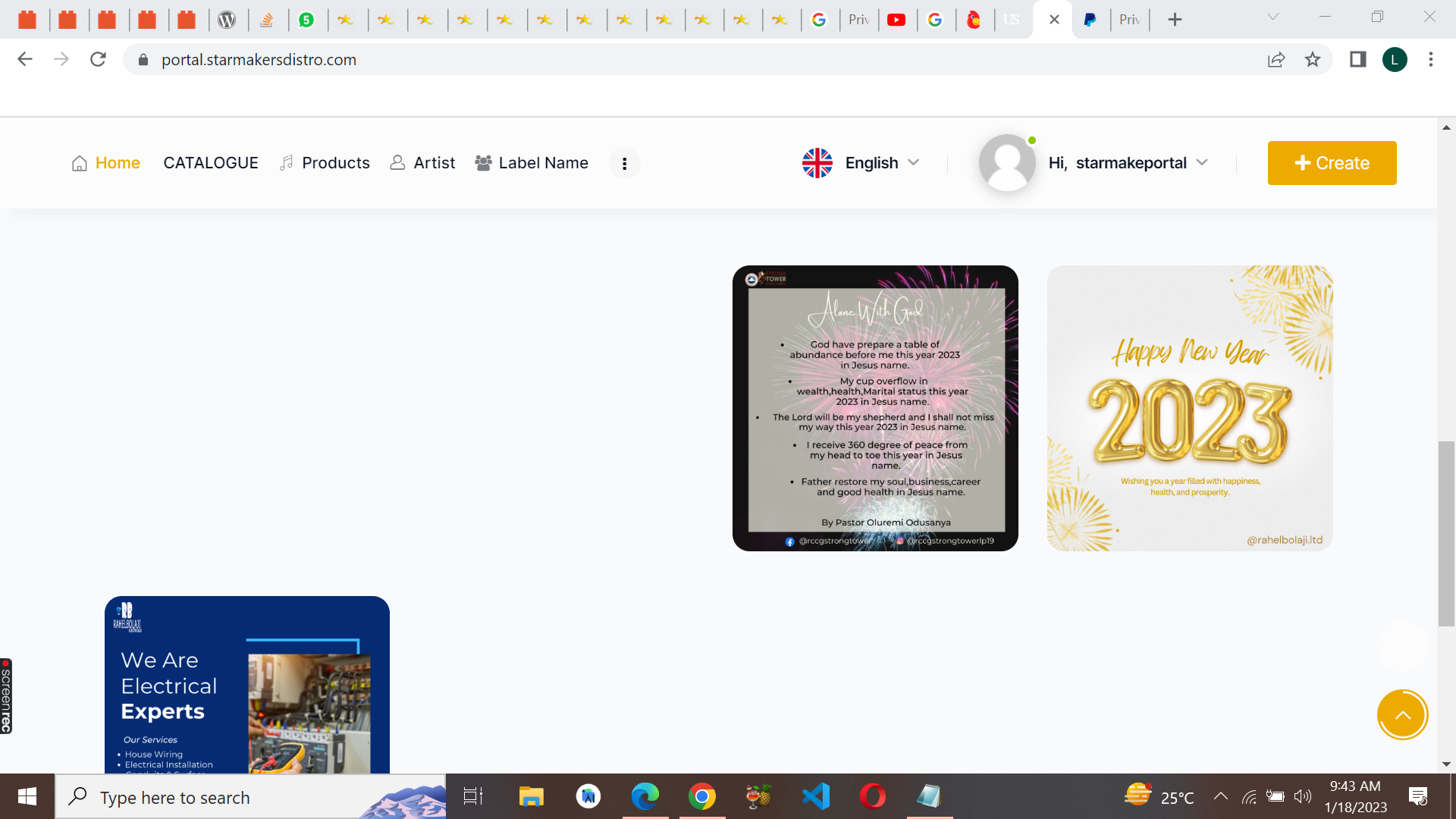Click the user avatar picture
1456x819 pixels.
coord(1007,162)
